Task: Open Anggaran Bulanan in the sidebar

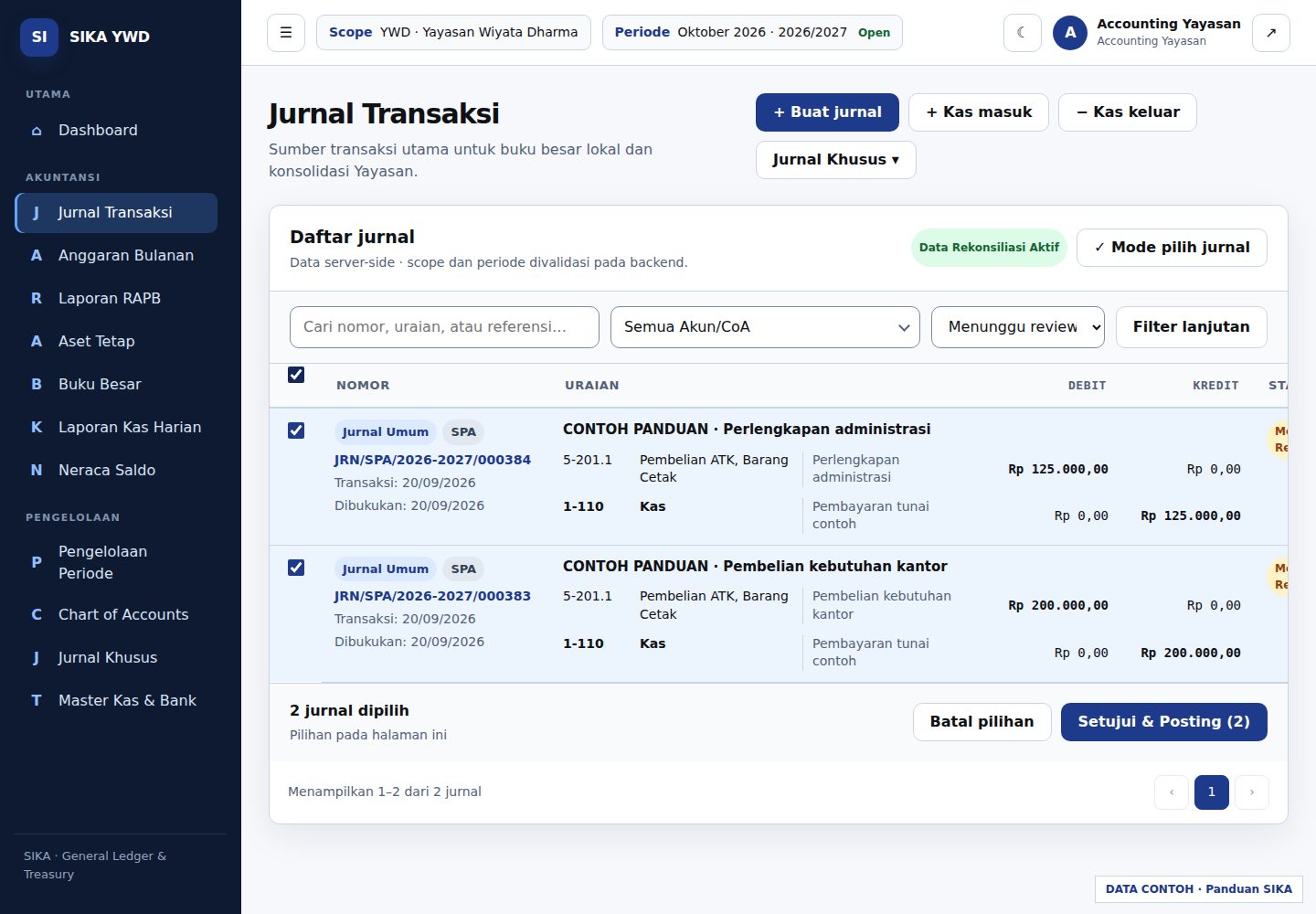Action: tap(116, 256)
